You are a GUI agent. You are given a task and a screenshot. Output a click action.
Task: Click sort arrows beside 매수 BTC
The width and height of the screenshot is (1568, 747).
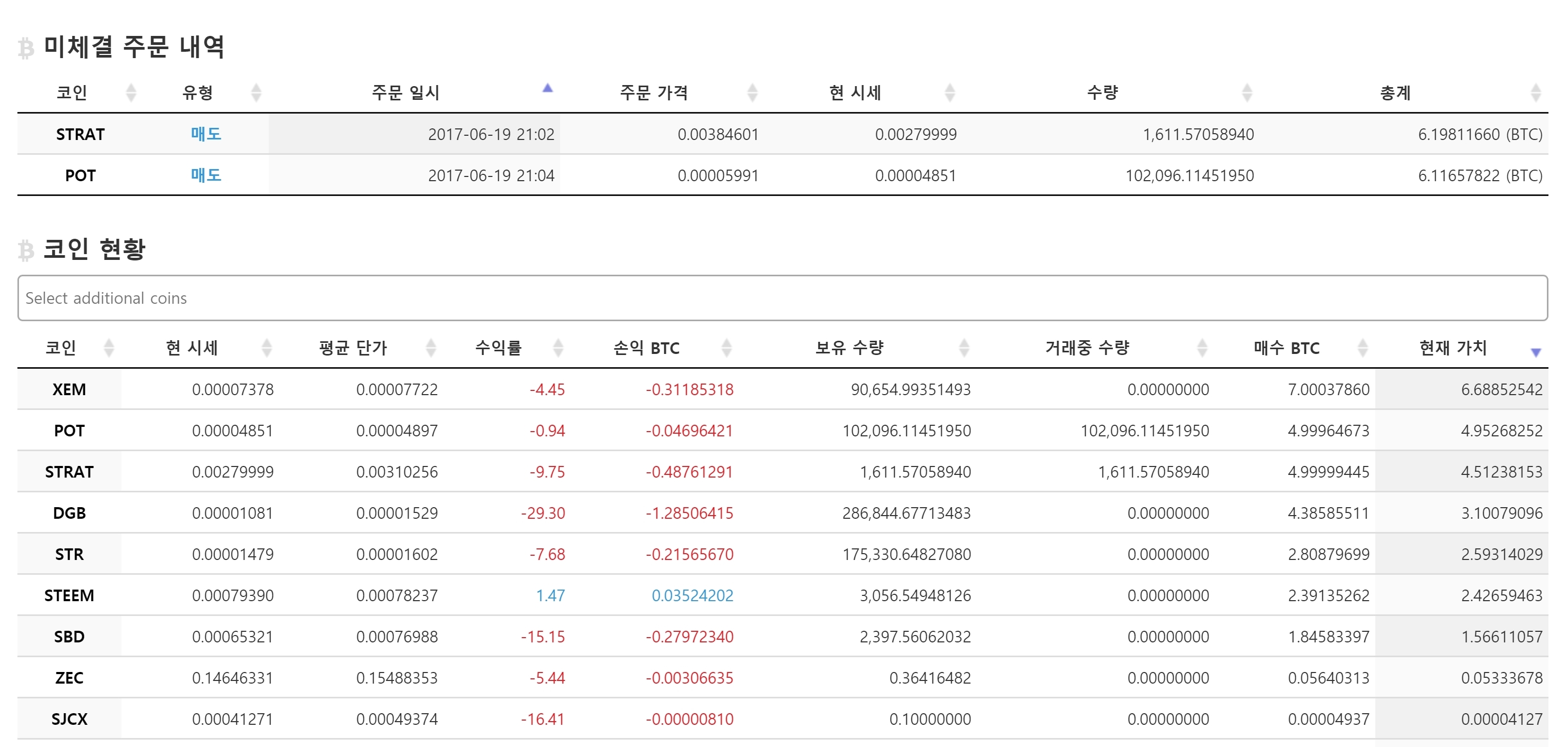tap(1362, 348)
